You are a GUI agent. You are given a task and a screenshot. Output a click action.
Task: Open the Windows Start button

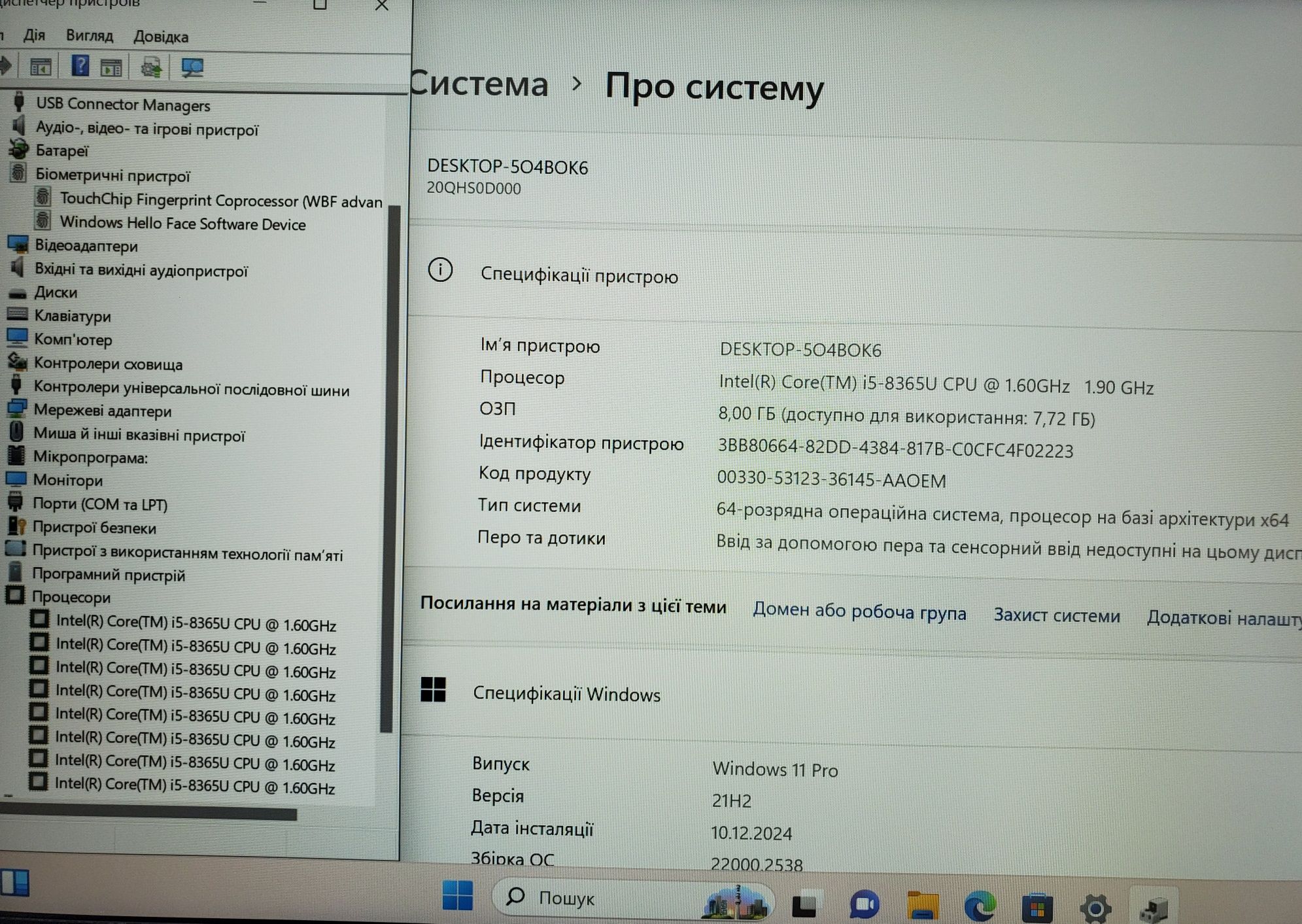click(457, 895)
